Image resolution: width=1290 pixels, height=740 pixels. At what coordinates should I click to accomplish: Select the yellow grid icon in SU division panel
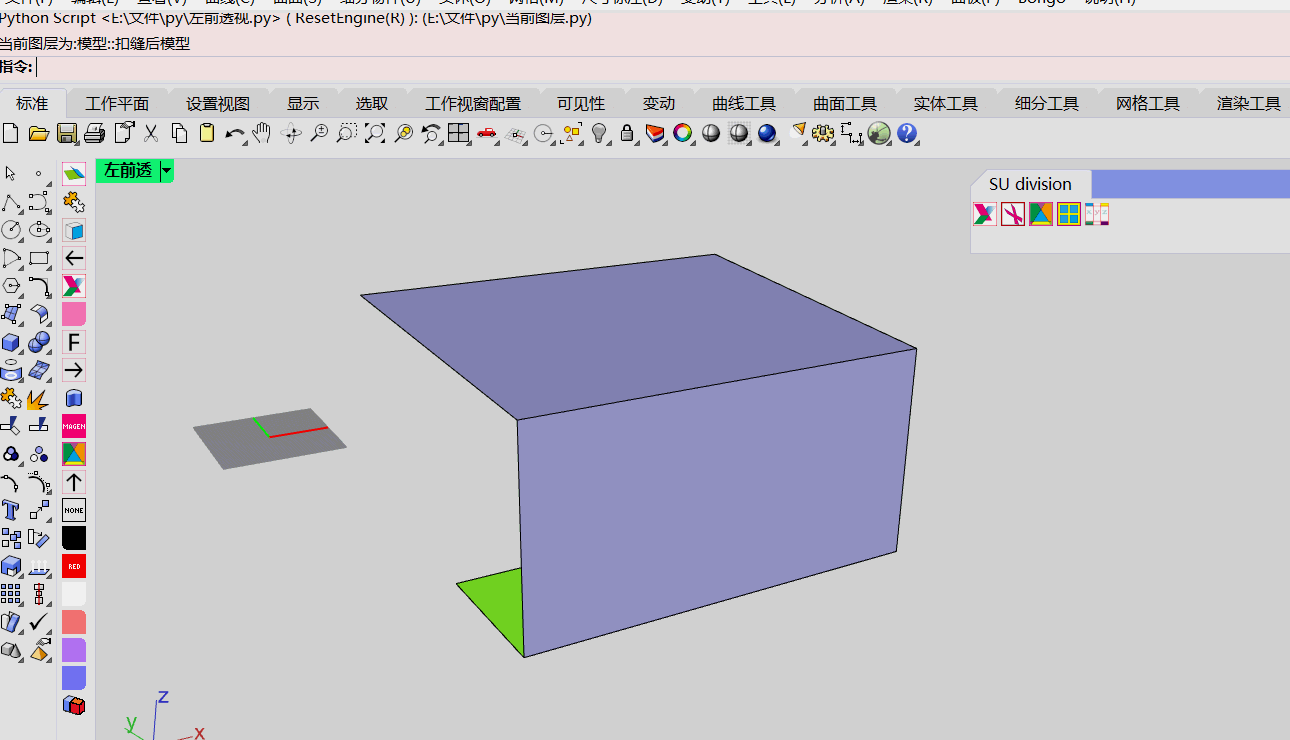pyautogui.click(x=1068, y=213)
